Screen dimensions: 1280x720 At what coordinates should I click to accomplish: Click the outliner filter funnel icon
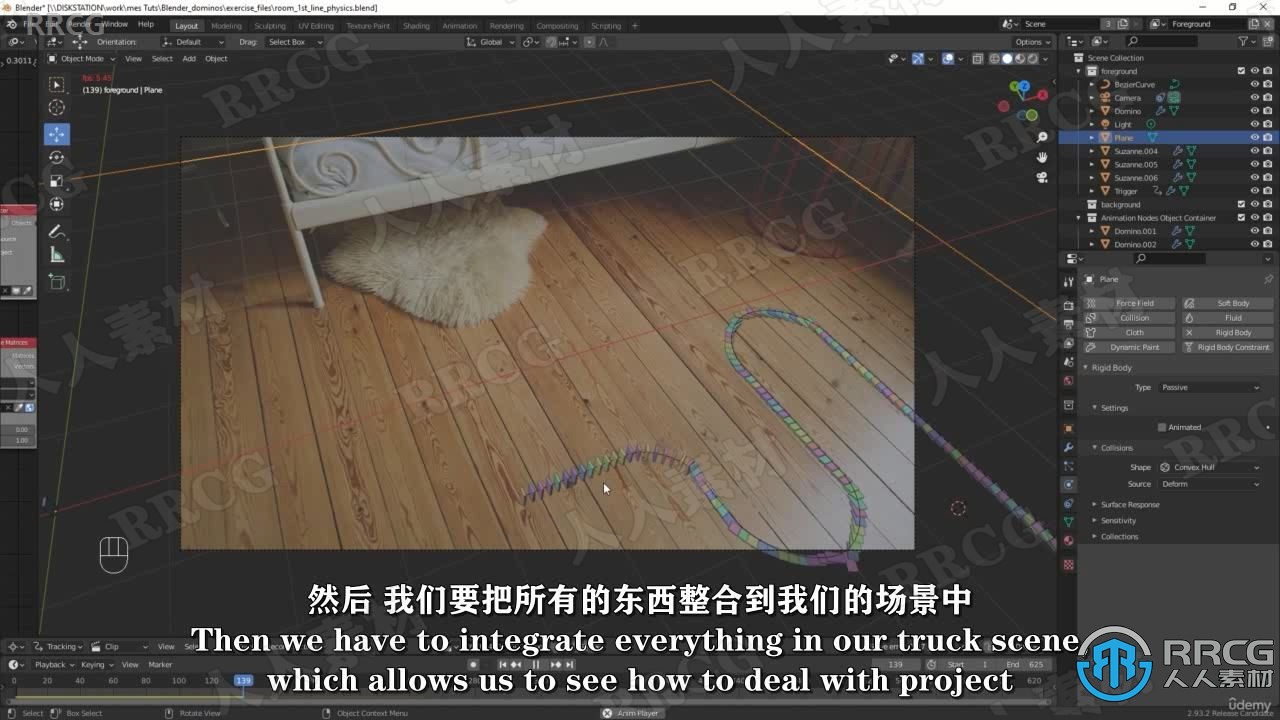1243,41
